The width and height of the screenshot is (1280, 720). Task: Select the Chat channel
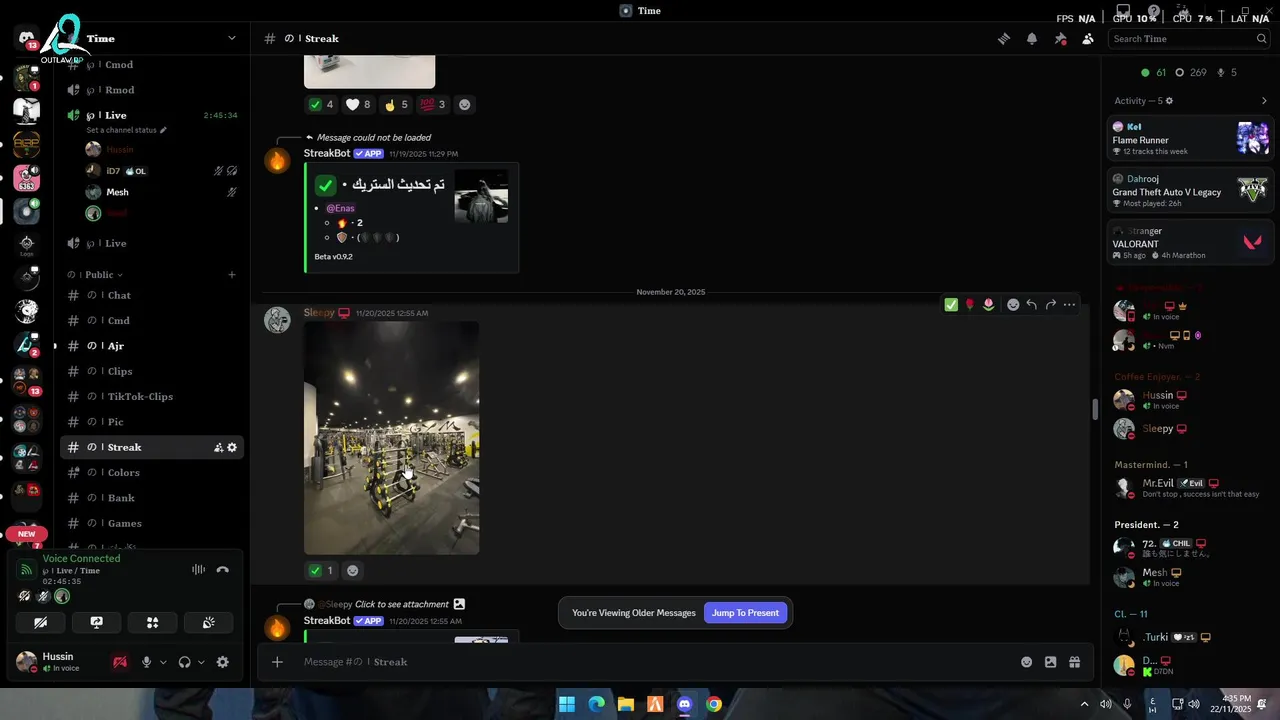151,295
